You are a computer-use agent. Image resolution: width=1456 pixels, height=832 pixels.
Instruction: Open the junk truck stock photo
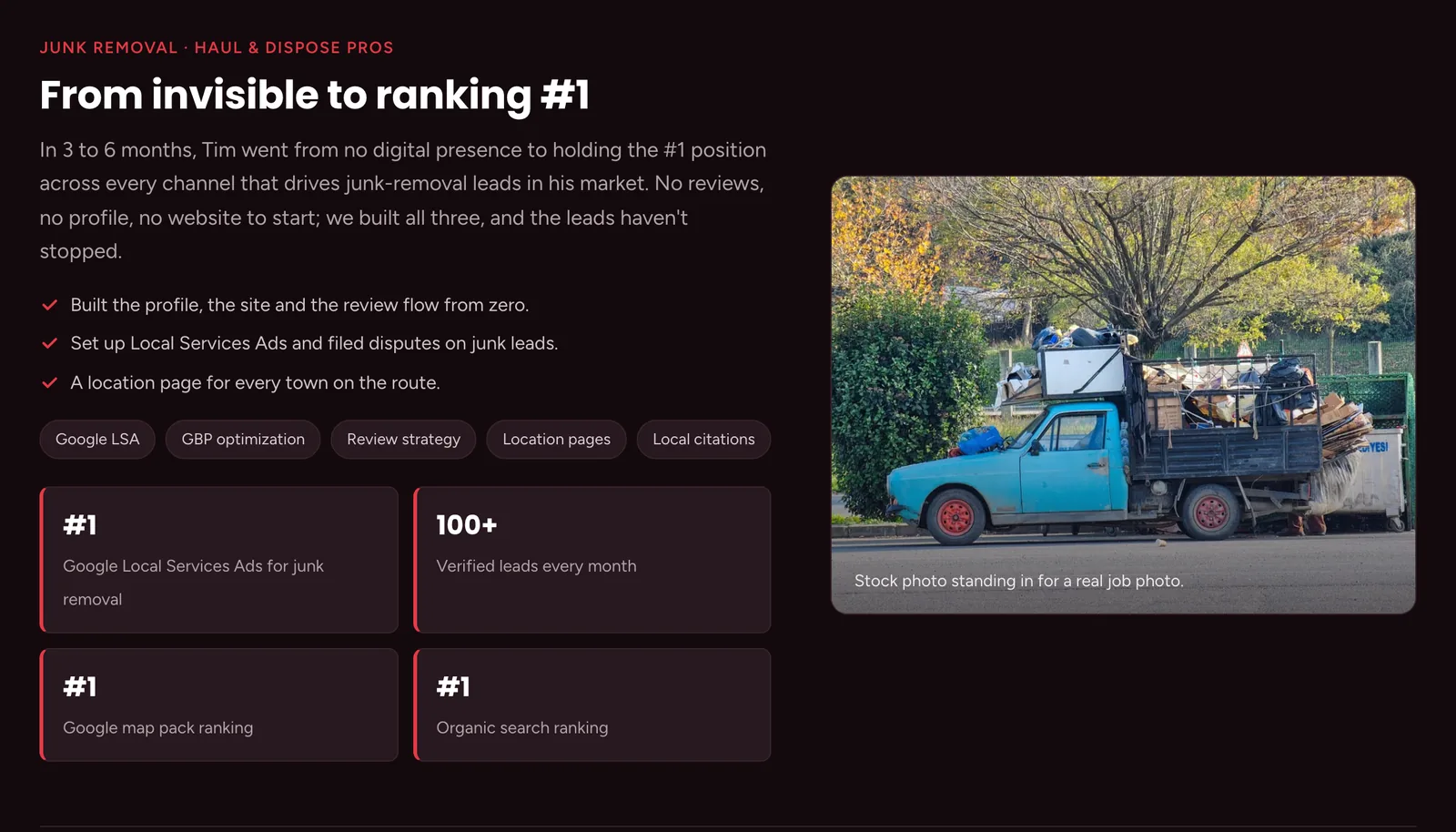point(1123,394)
